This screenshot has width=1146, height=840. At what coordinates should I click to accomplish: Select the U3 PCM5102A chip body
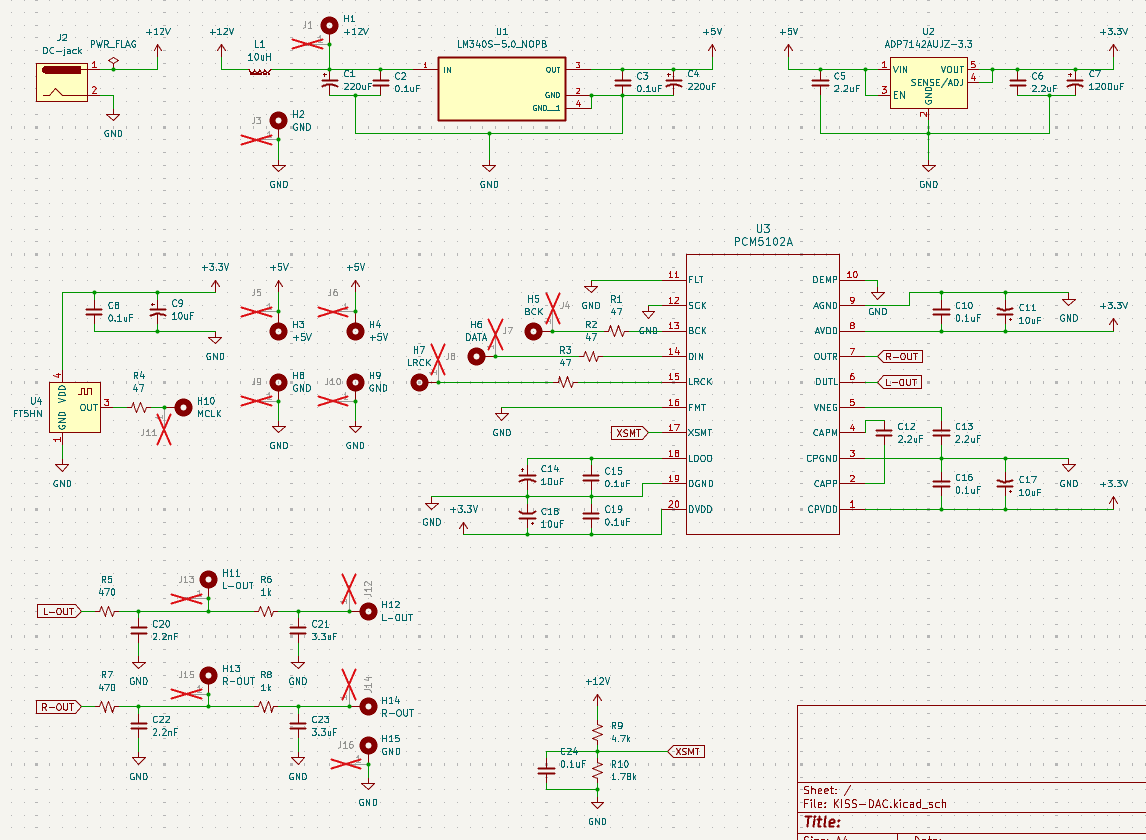(x=762, y=394)
